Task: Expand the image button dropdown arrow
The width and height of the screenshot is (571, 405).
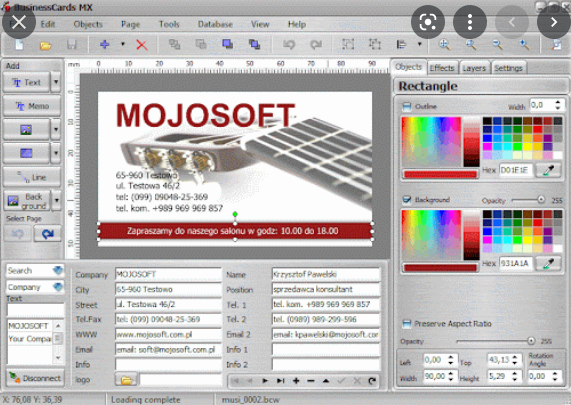Action: coord(56,129)
